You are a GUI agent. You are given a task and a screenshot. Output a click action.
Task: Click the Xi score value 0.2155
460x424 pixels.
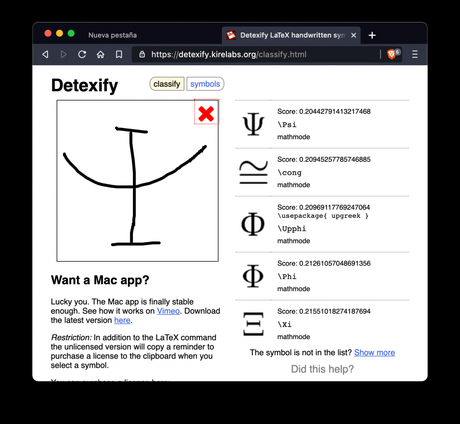pyautogui.click(x=335, y=311)
